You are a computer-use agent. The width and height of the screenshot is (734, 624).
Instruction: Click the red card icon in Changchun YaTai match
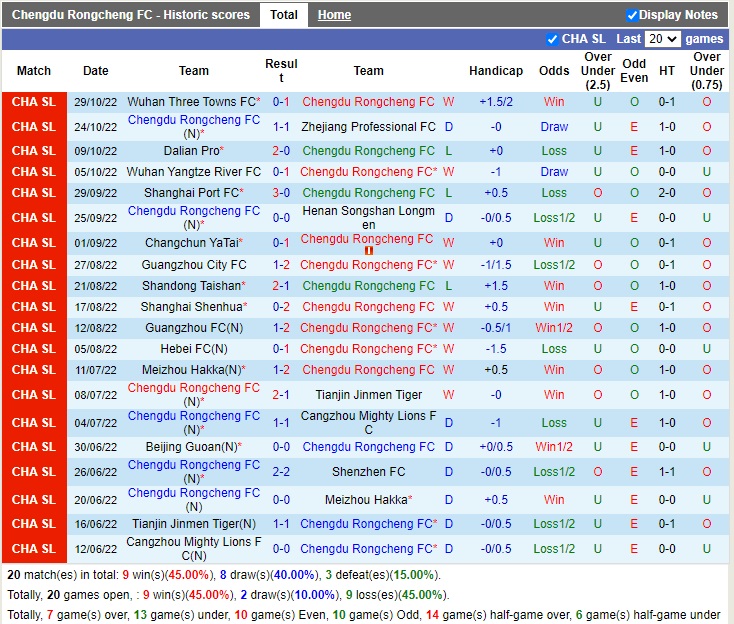368,251
